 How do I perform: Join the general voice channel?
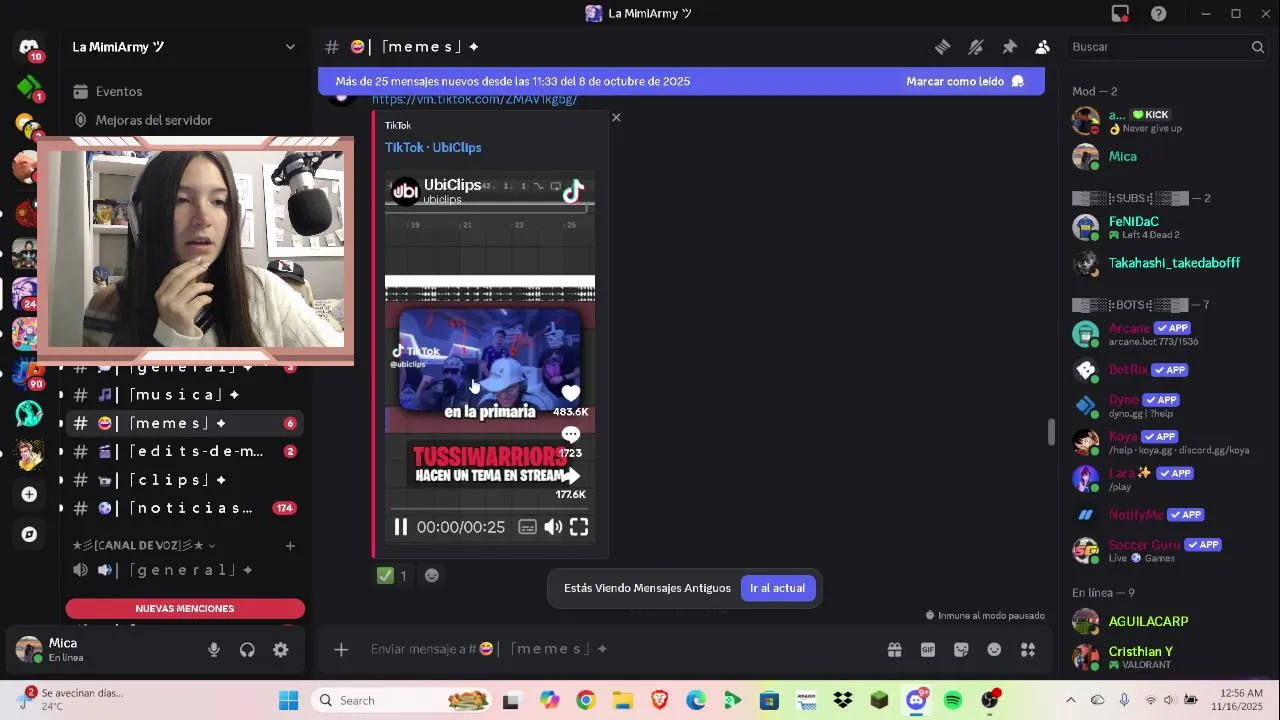tap(184, 570)
